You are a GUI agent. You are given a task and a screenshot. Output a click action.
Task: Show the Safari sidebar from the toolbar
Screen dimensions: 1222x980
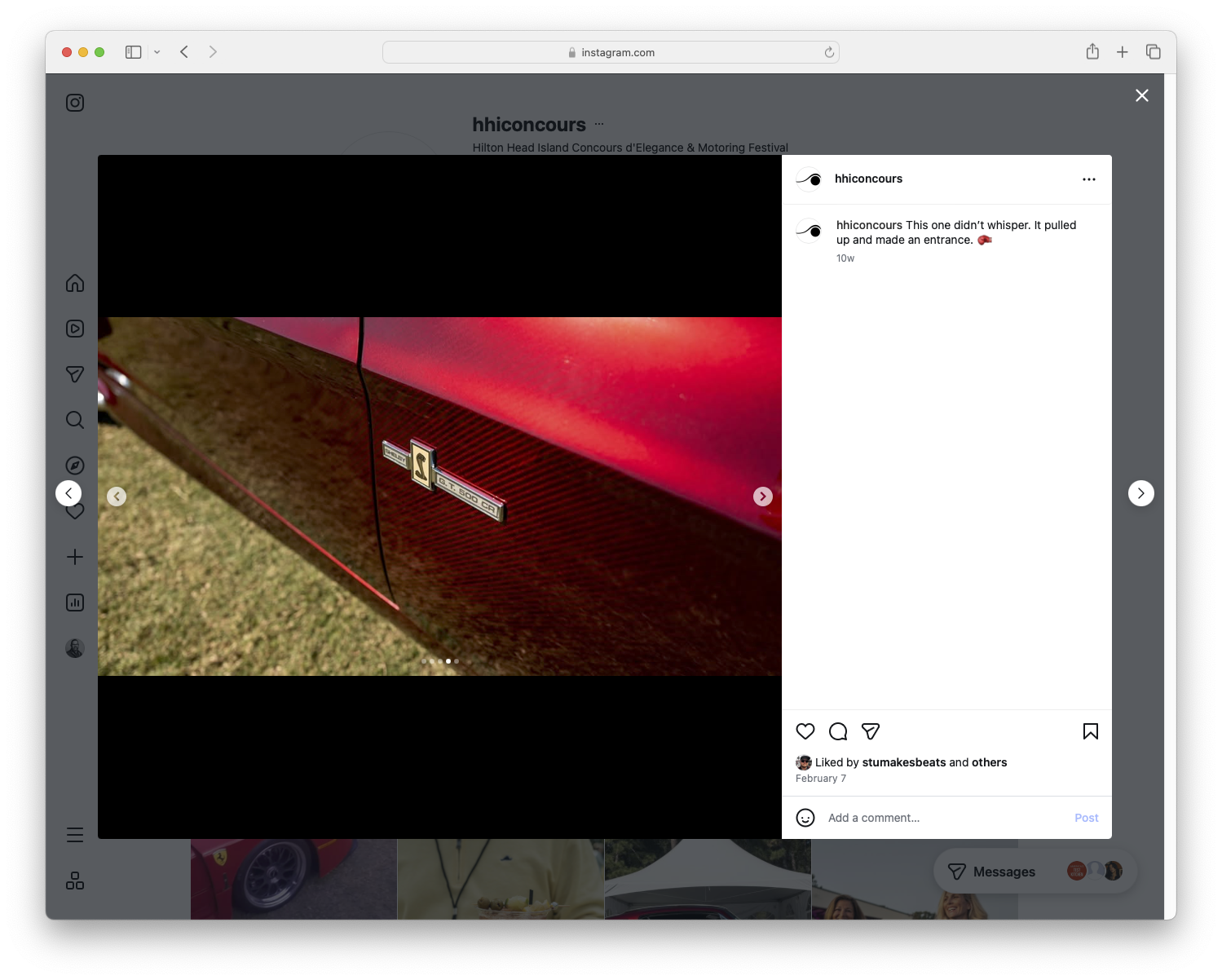132,51
